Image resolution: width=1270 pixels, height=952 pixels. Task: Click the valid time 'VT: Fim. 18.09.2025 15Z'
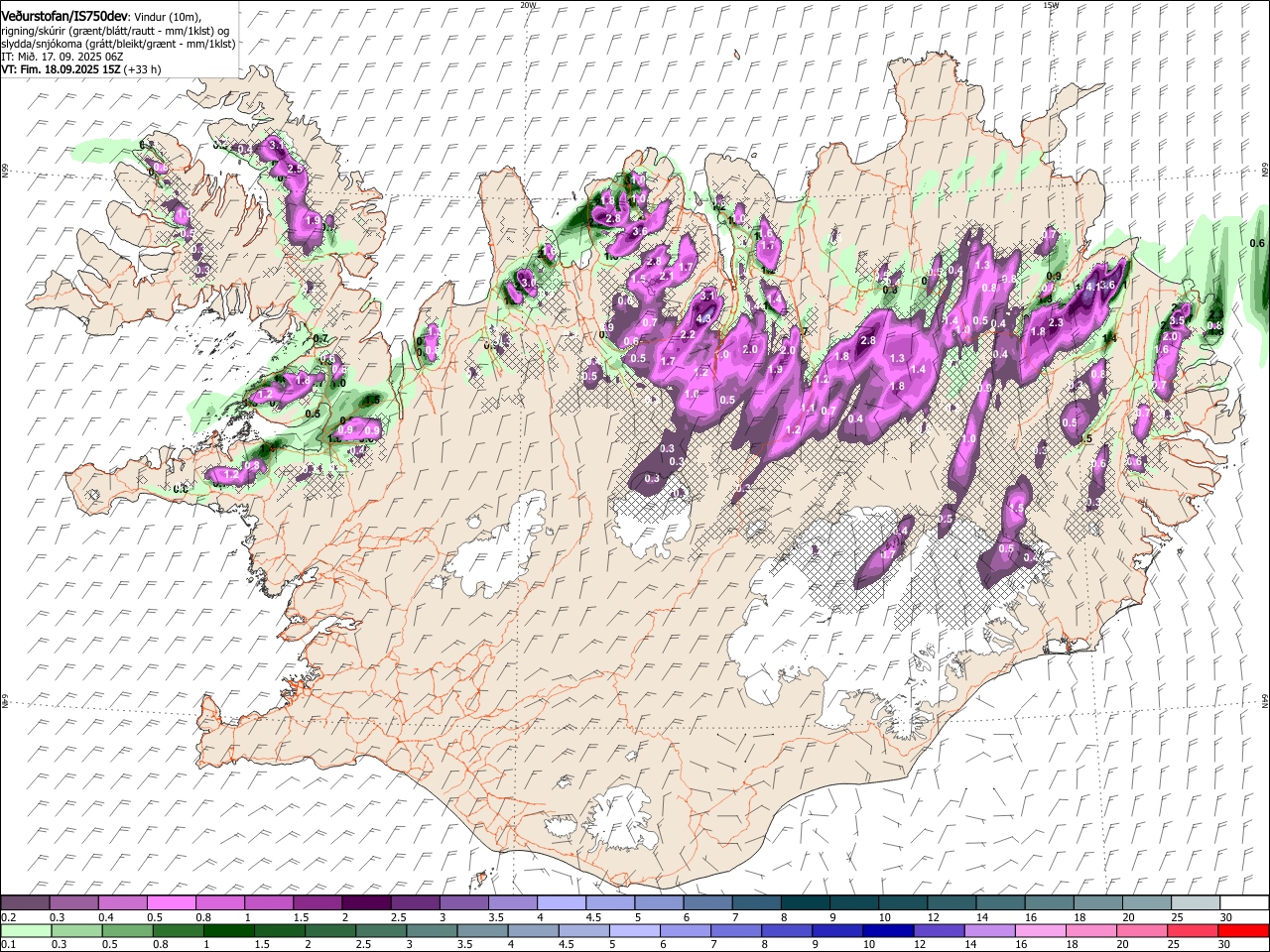pyautogui.click(x=62, y=69)
